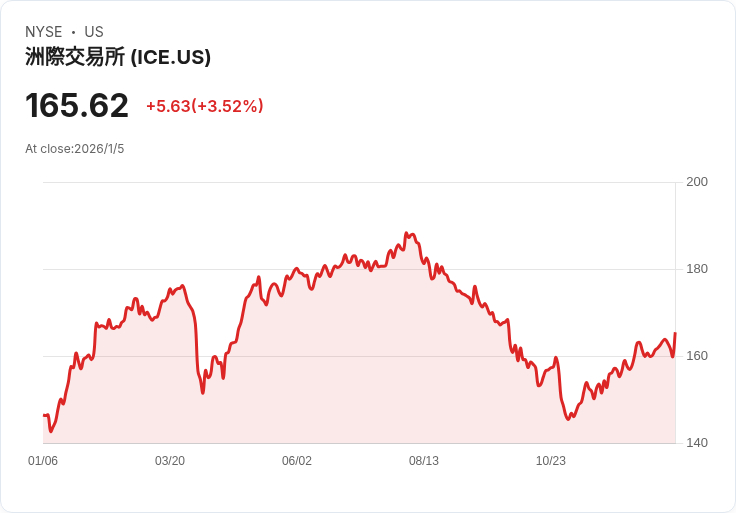The height and width of the screenshot is (513, 736).
Task: Click the price change +5.63(+3.52%) text
Action: click(205, 106)
